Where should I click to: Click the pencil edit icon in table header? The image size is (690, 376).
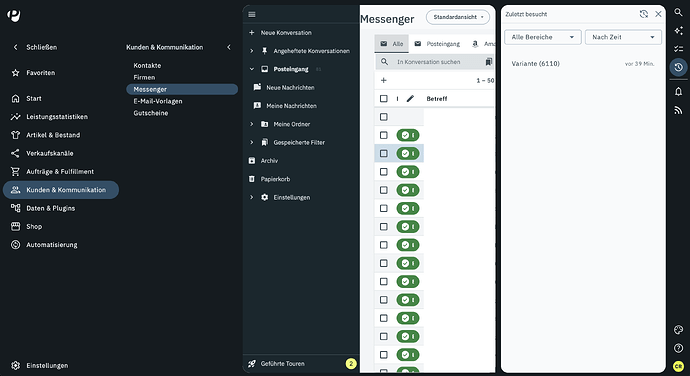click(x=410, y=99)
